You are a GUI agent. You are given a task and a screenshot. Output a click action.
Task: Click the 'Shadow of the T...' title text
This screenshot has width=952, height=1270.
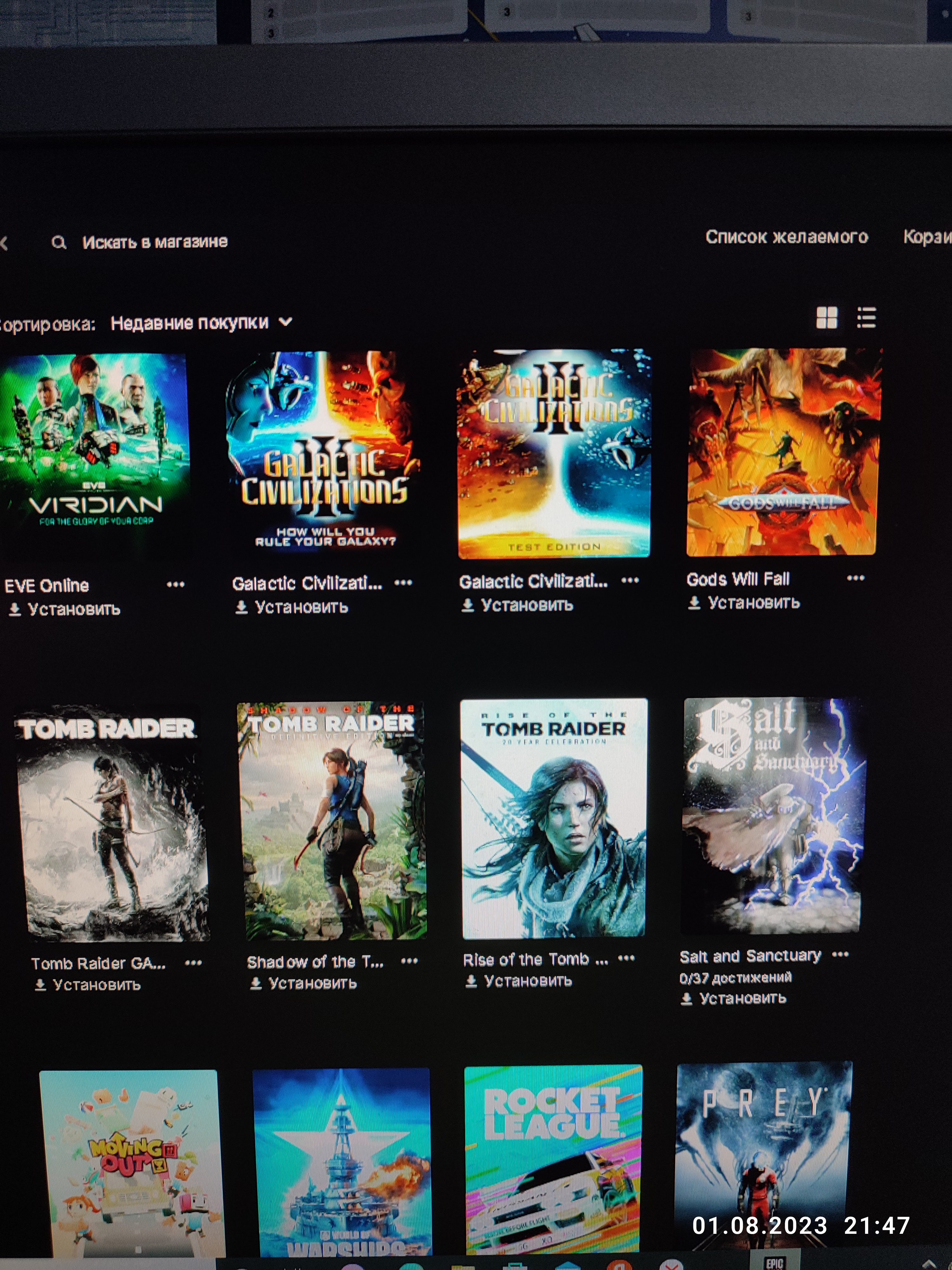(x=315, y=961)
